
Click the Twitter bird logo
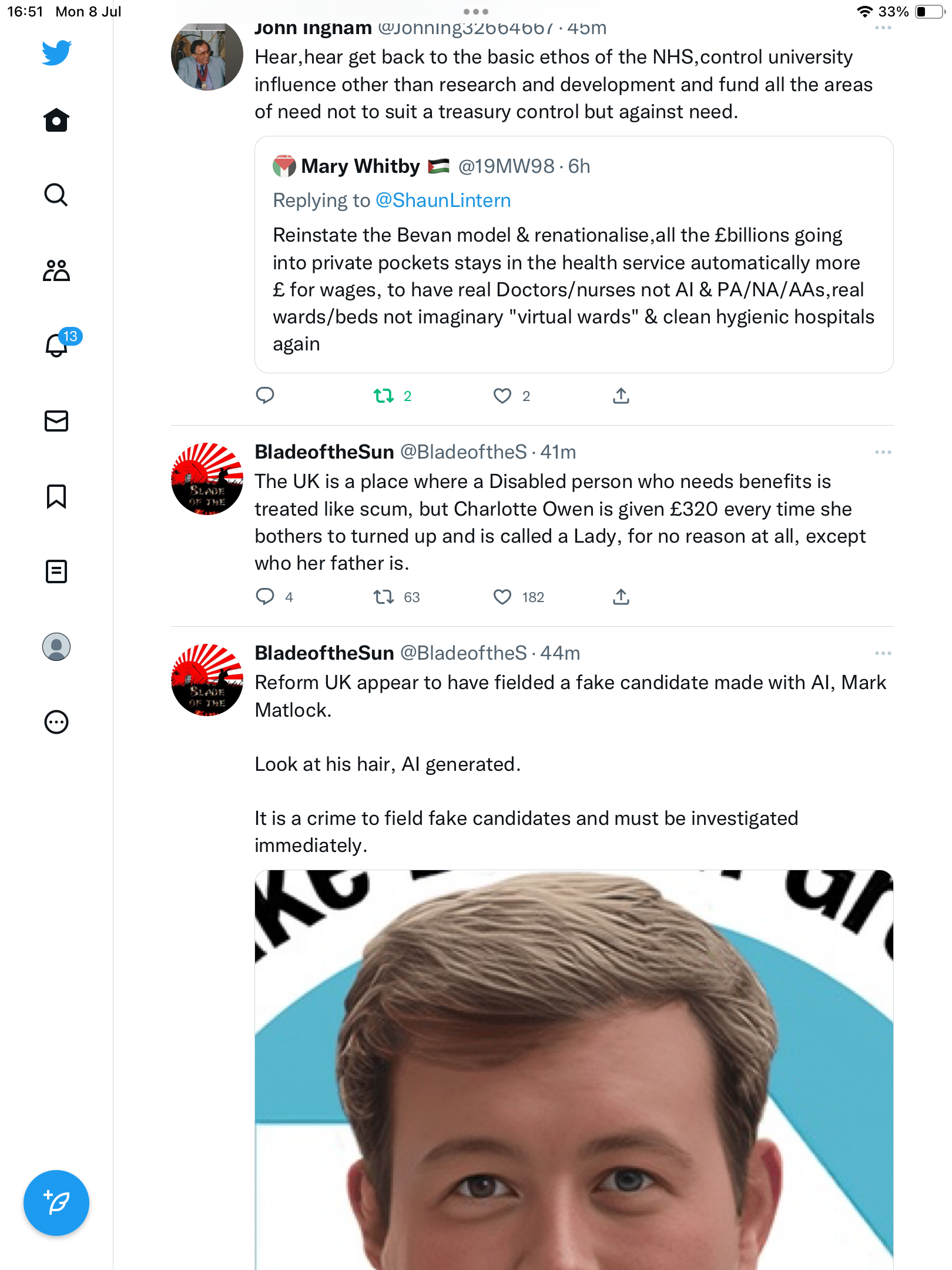point(56,53)
